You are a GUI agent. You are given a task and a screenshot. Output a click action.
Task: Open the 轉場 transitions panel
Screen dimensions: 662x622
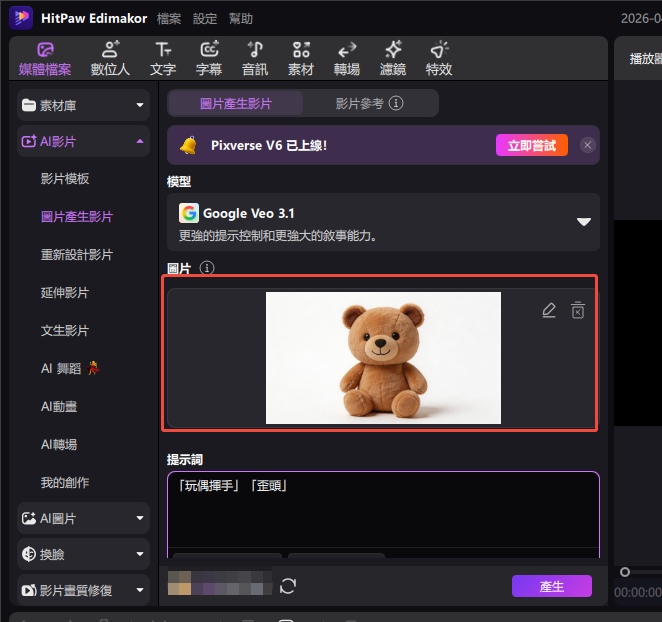pos(347,59)
